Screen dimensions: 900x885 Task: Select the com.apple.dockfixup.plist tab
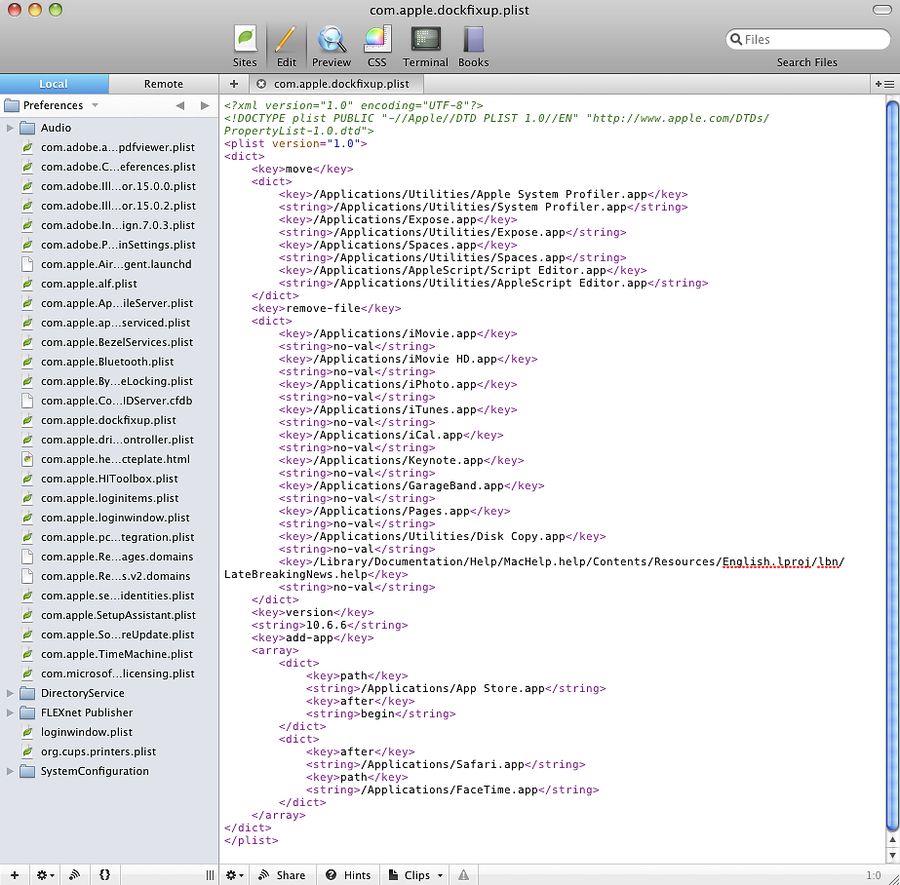(x=340, y=85)
